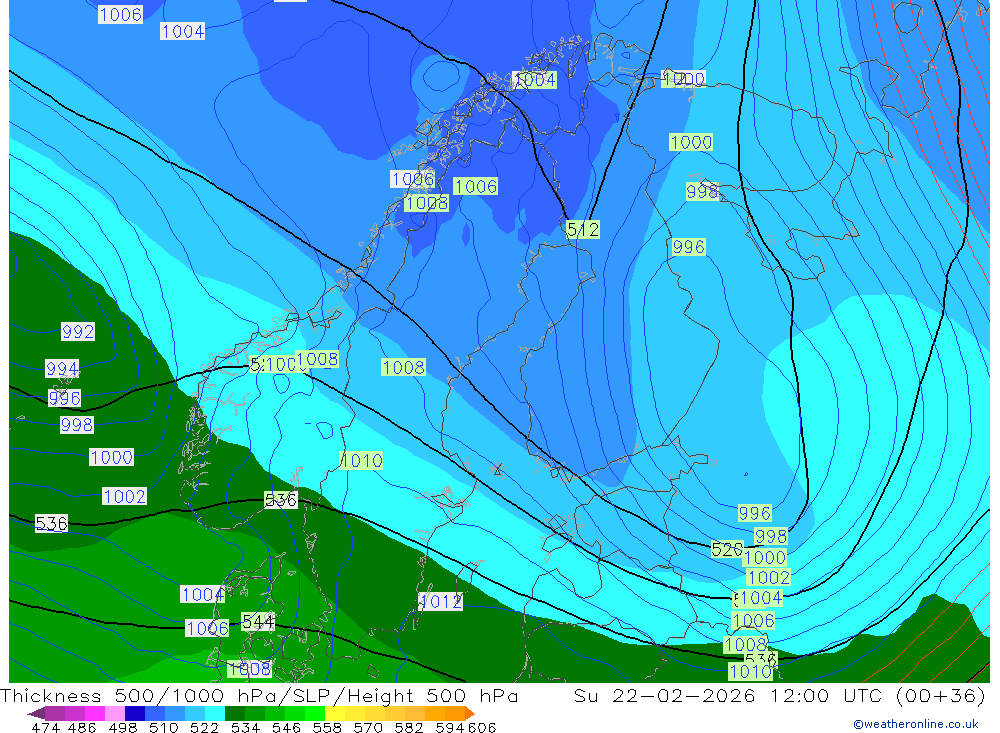
Task: Click the white-background 1000 pressure label
Action: 112,457
